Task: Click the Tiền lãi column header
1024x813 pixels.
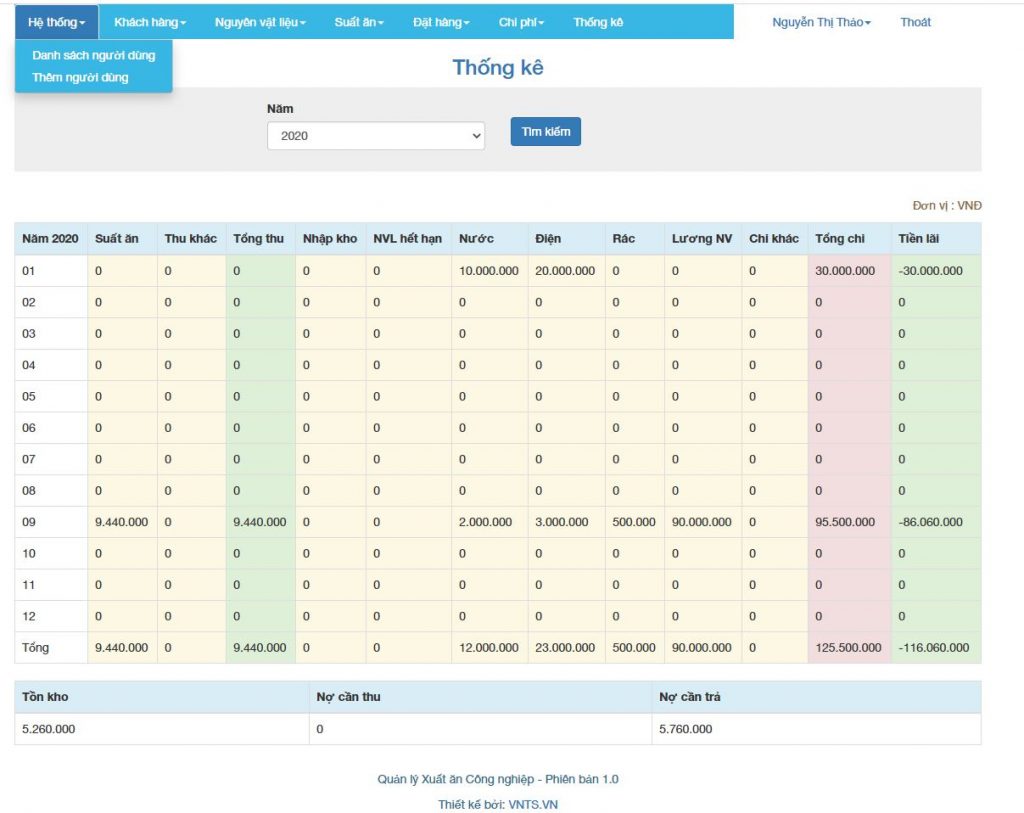Action: click(x=918, y=239)
